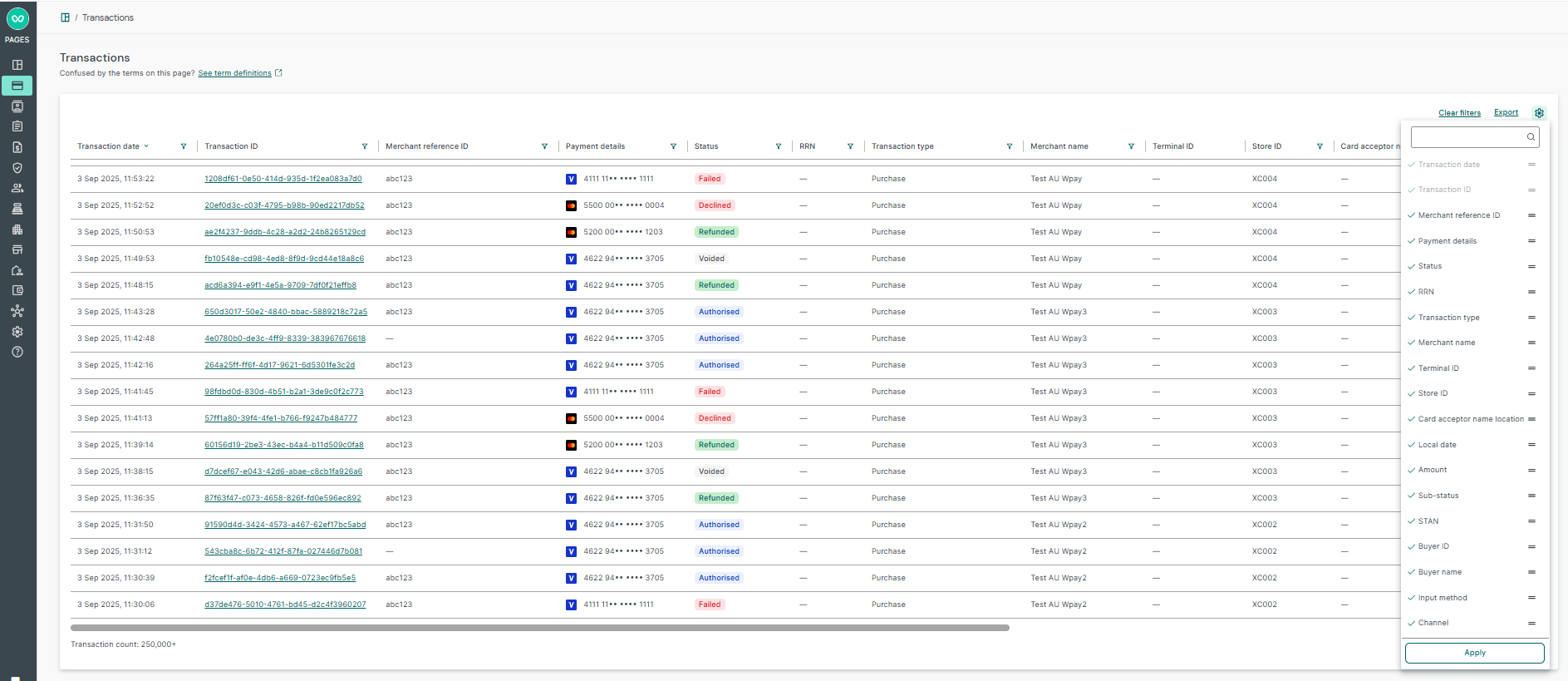1568x681 pixels.
Task: Click the infinity logo above PAGES
Action: tap(17, 18)
